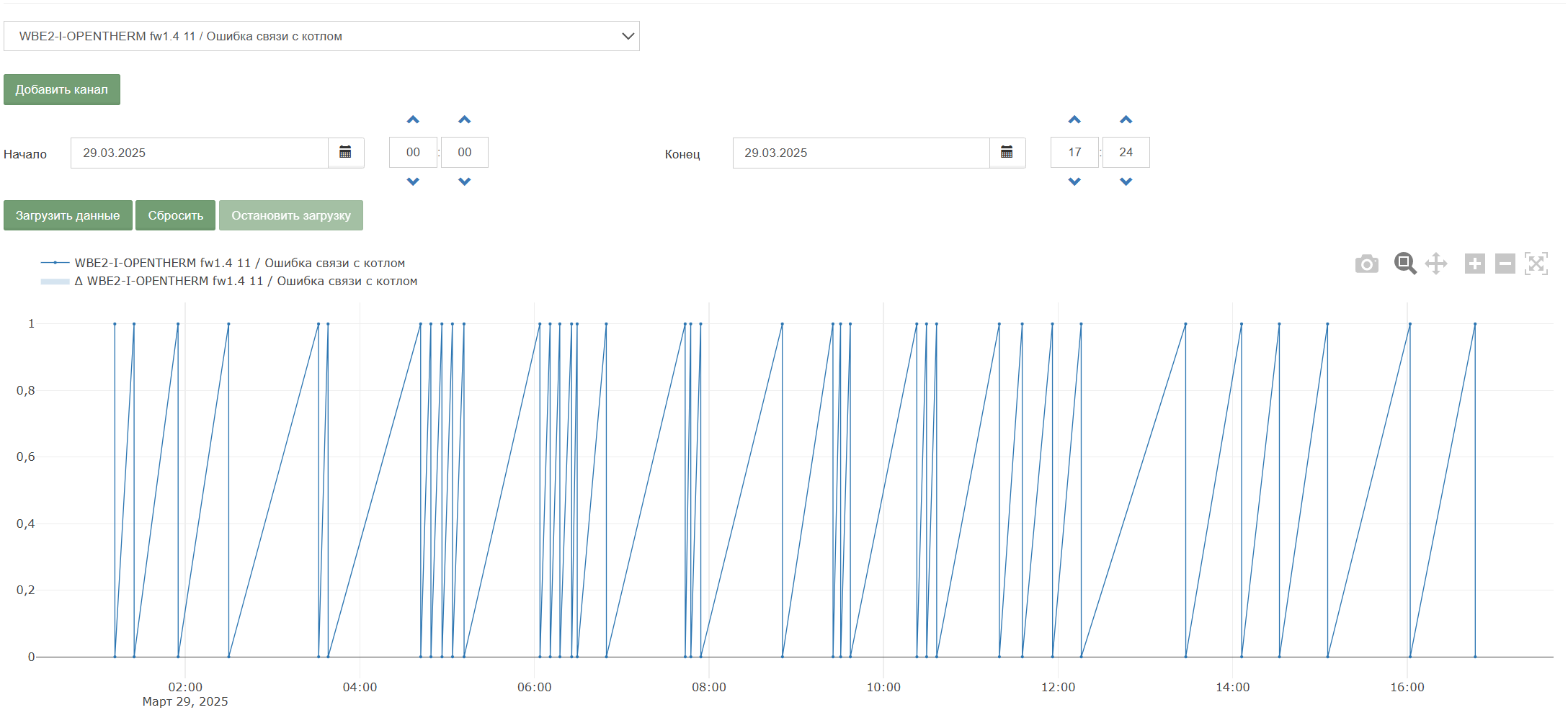Toggle the Δ WBE2-I-OPENTHERM legend series
Viewport: 1568px width, 710px height.
[229, 281]
